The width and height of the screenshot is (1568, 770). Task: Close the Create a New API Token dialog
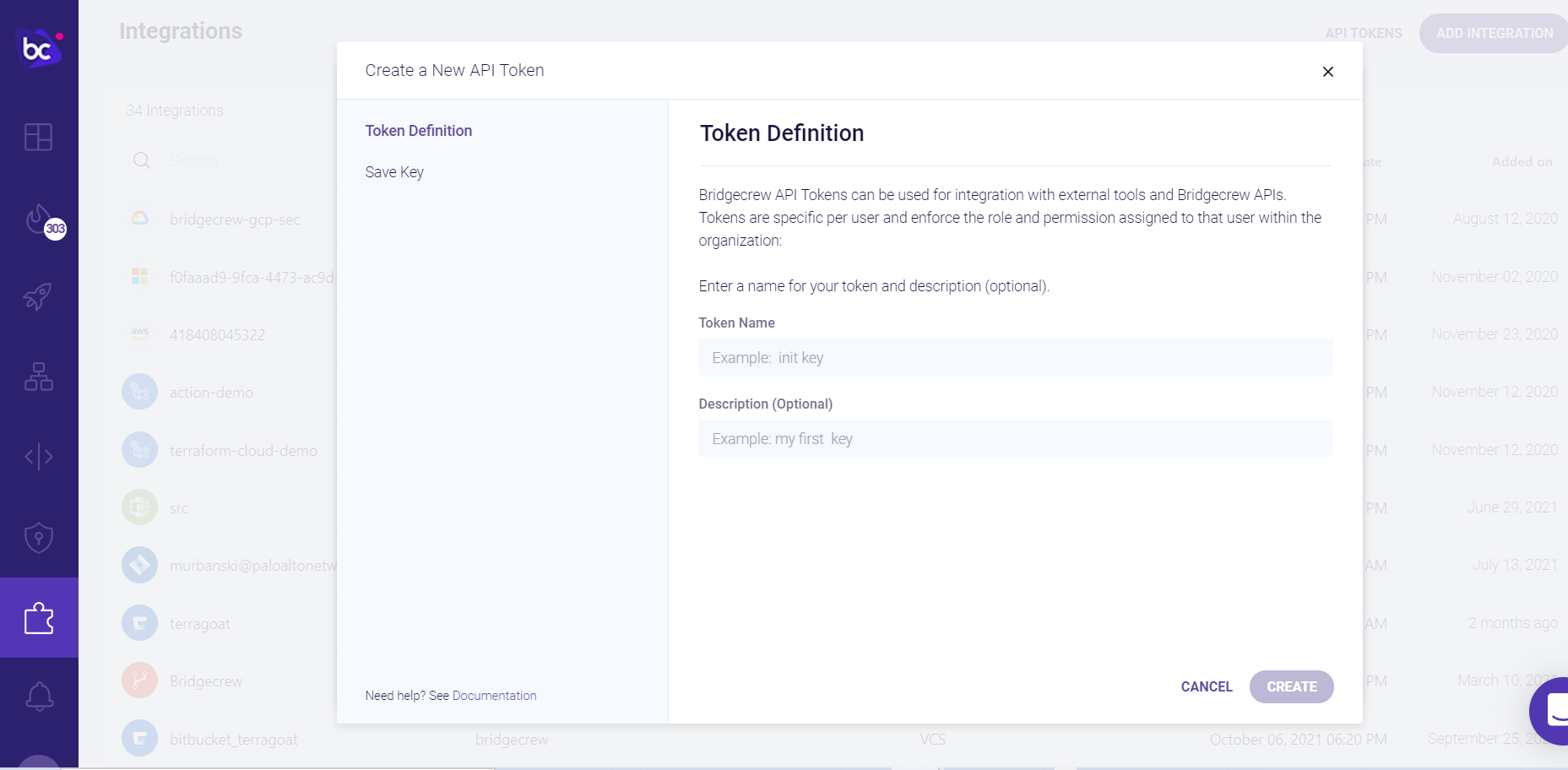coord(1328,72)
